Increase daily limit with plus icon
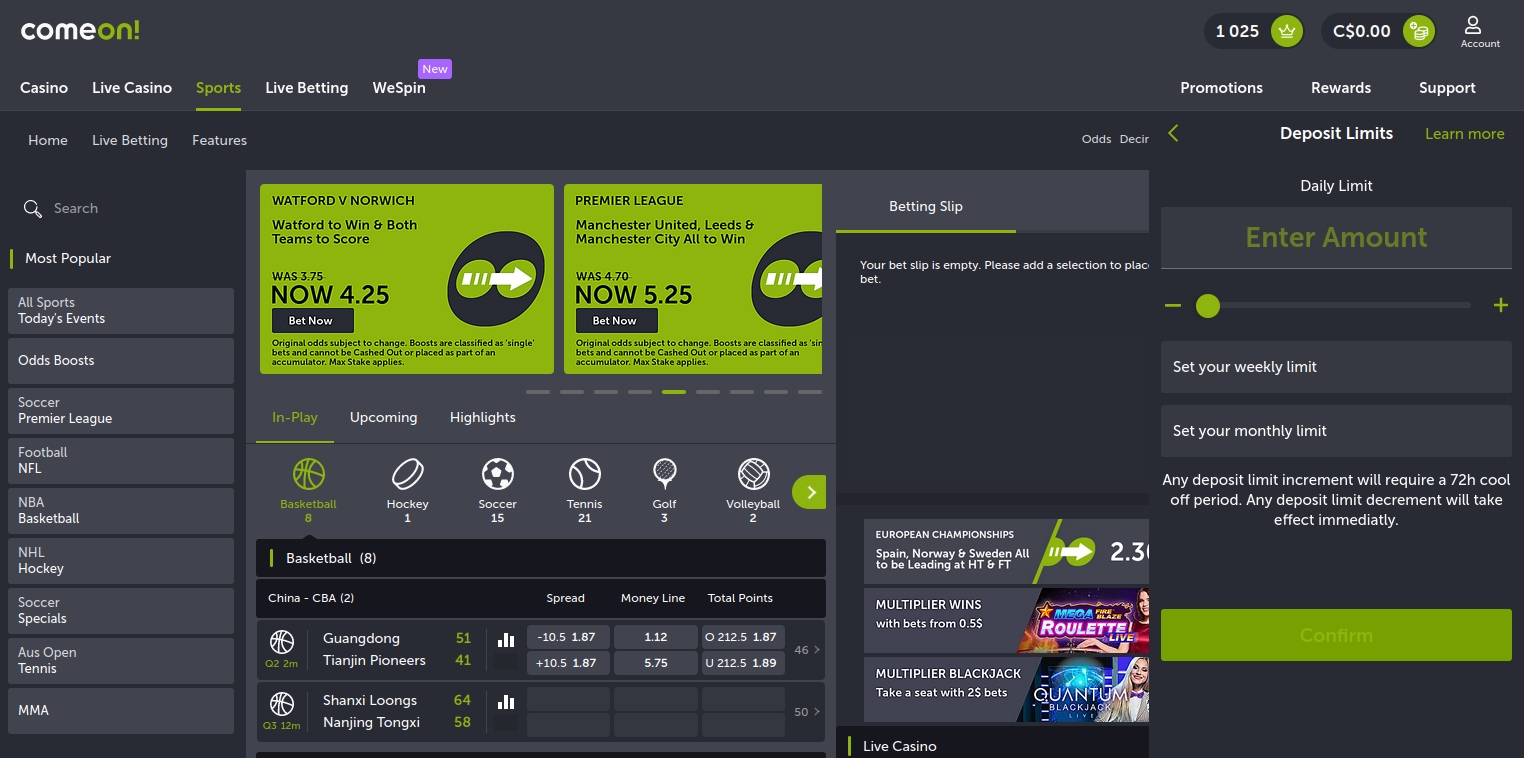Viewport: 1524px width, 758px height. tap(1500, 305)
